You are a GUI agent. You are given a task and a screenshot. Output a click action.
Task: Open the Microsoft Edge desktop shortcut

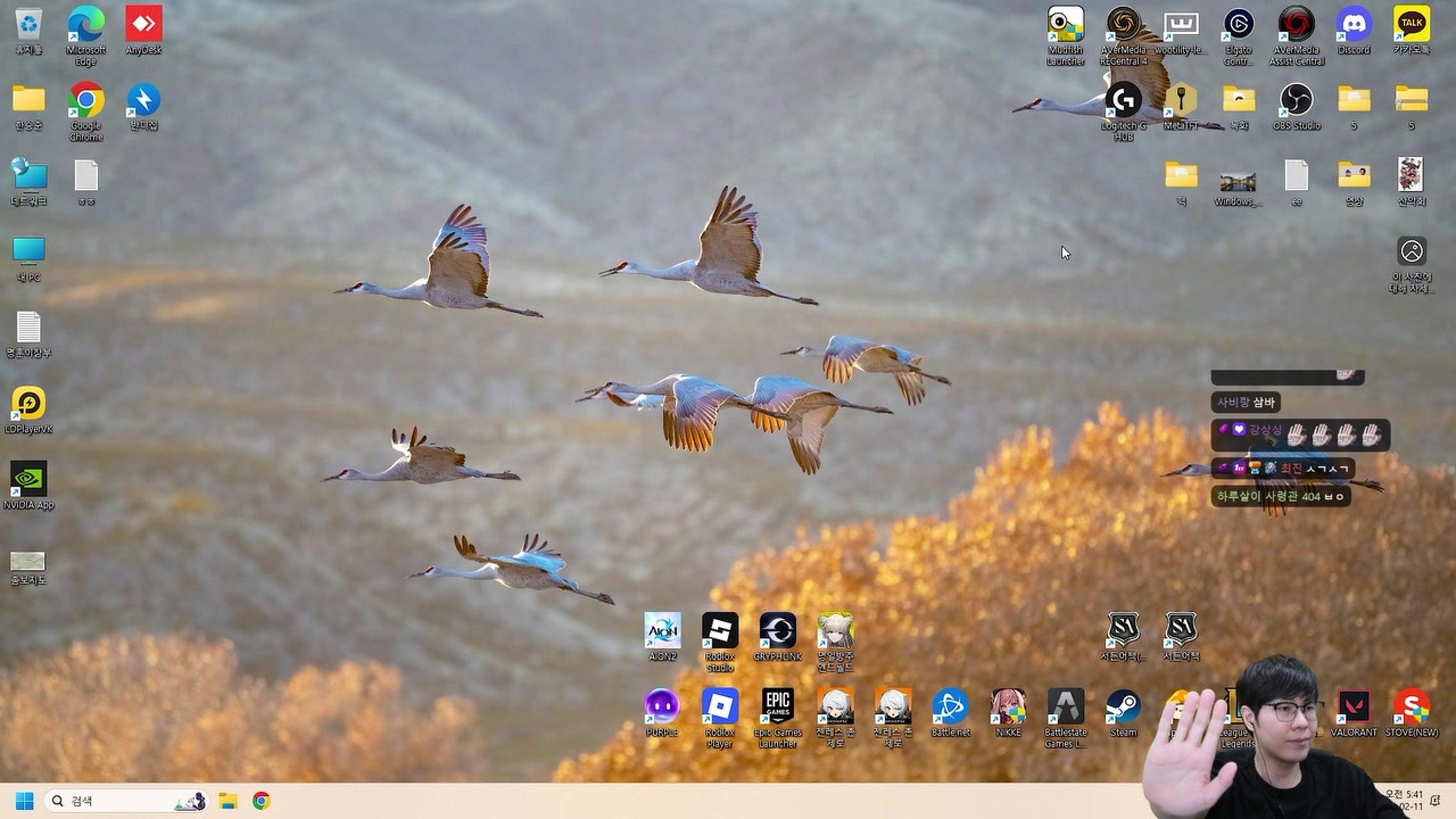tap(86, 26)
